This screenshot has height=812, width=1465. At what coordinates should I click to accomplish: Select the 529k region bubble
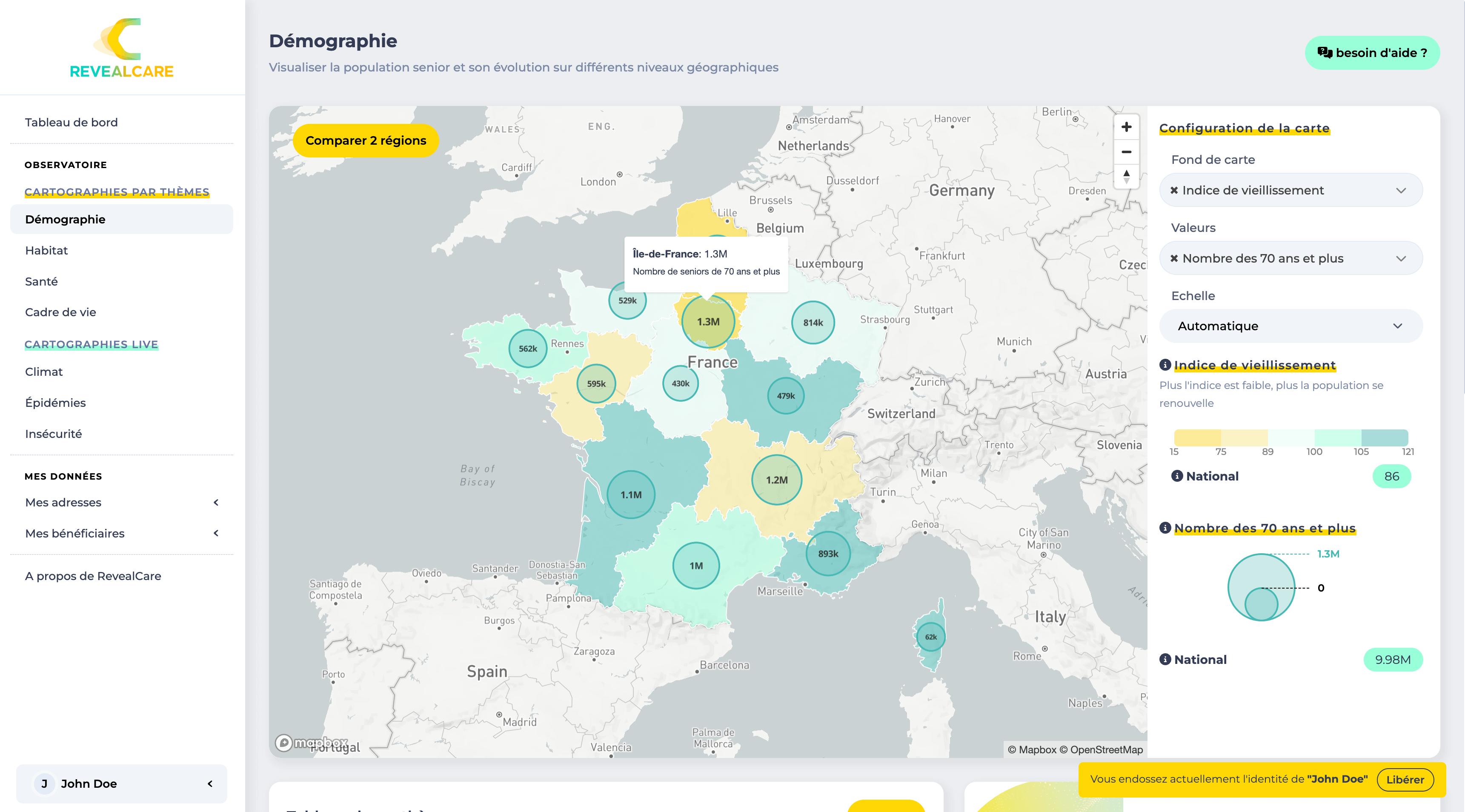tap(627, 300)
